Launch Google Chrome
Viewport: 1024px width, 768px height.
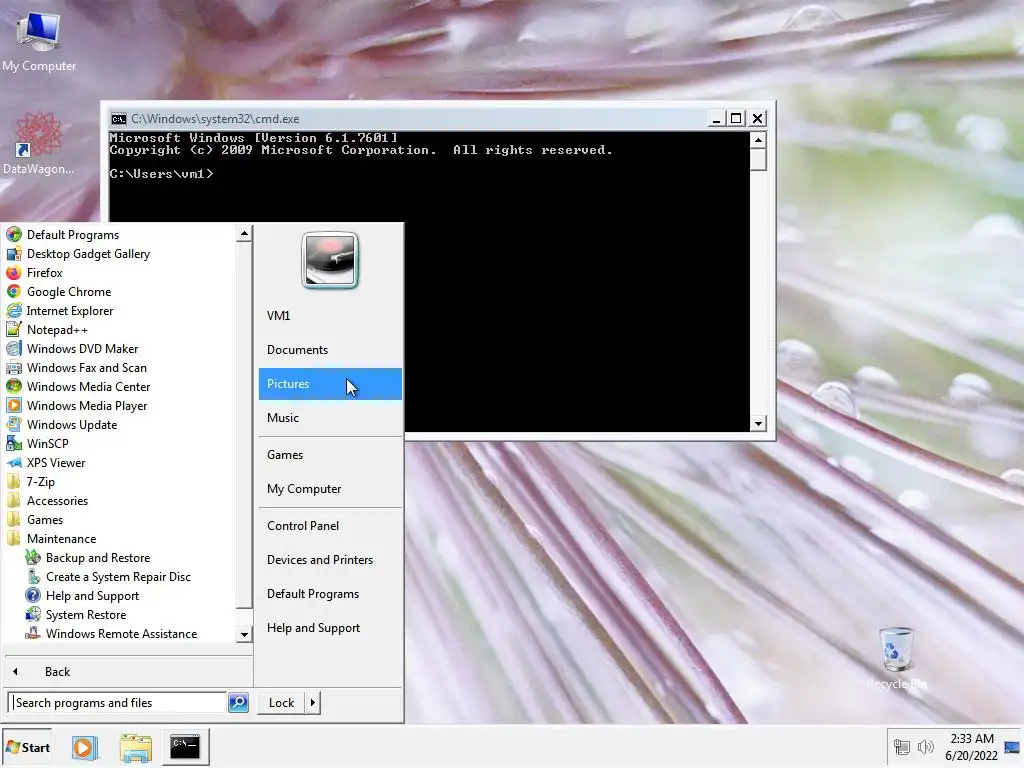[x=58, y=291]
